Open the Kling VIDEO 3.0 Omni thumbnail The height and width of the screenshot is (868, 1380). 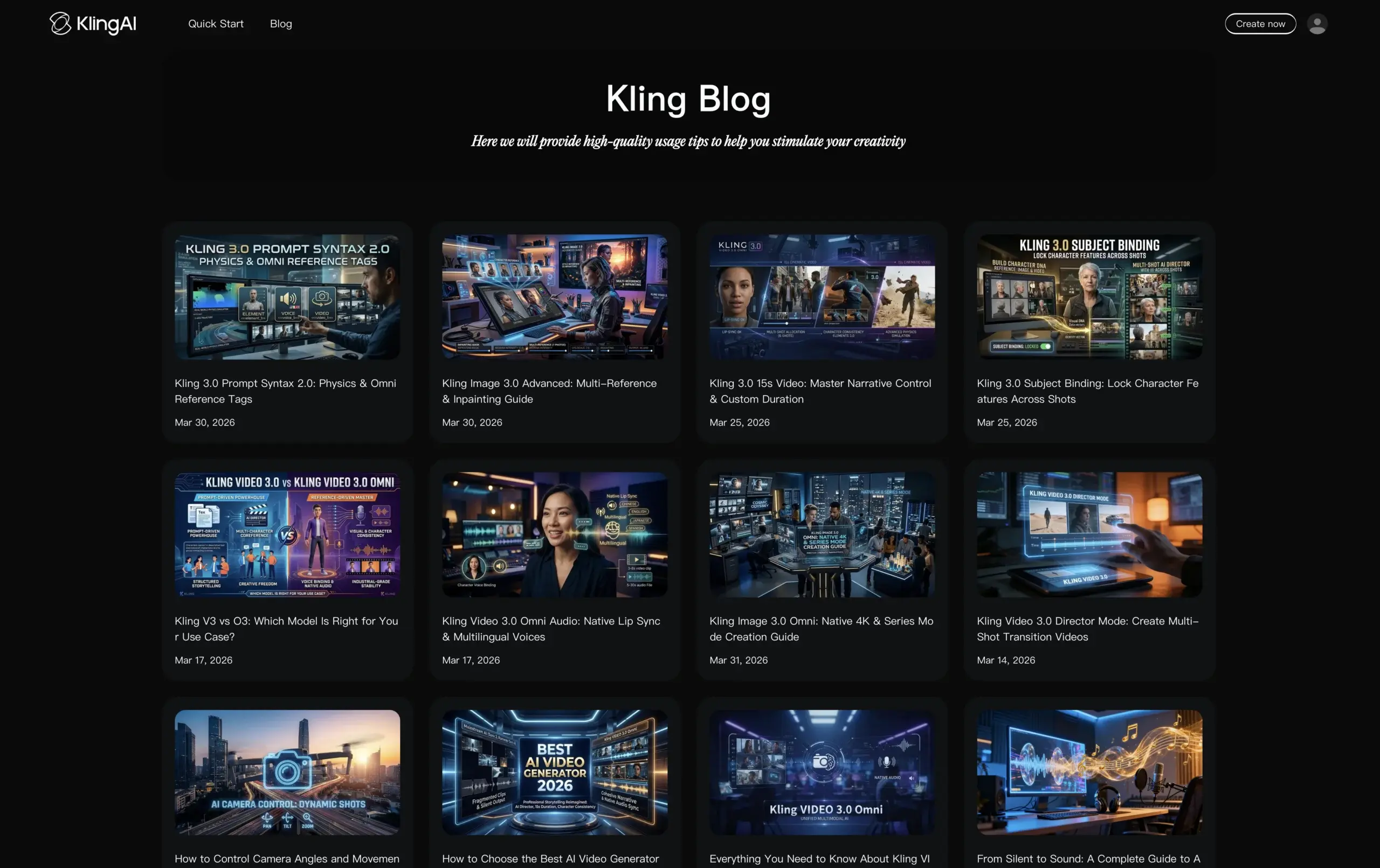(822, 772)
